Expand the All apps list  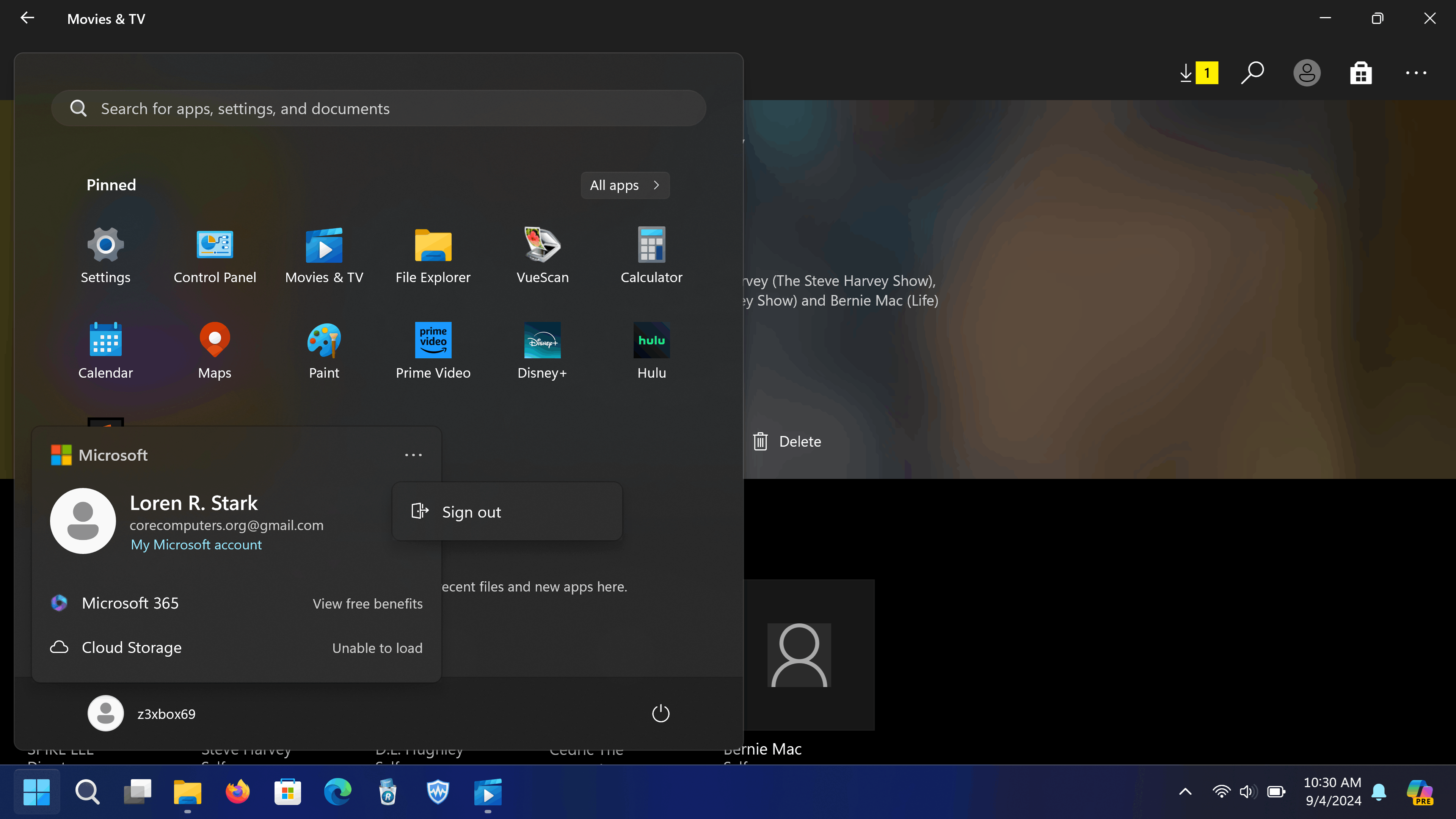[x=624, y=185]
